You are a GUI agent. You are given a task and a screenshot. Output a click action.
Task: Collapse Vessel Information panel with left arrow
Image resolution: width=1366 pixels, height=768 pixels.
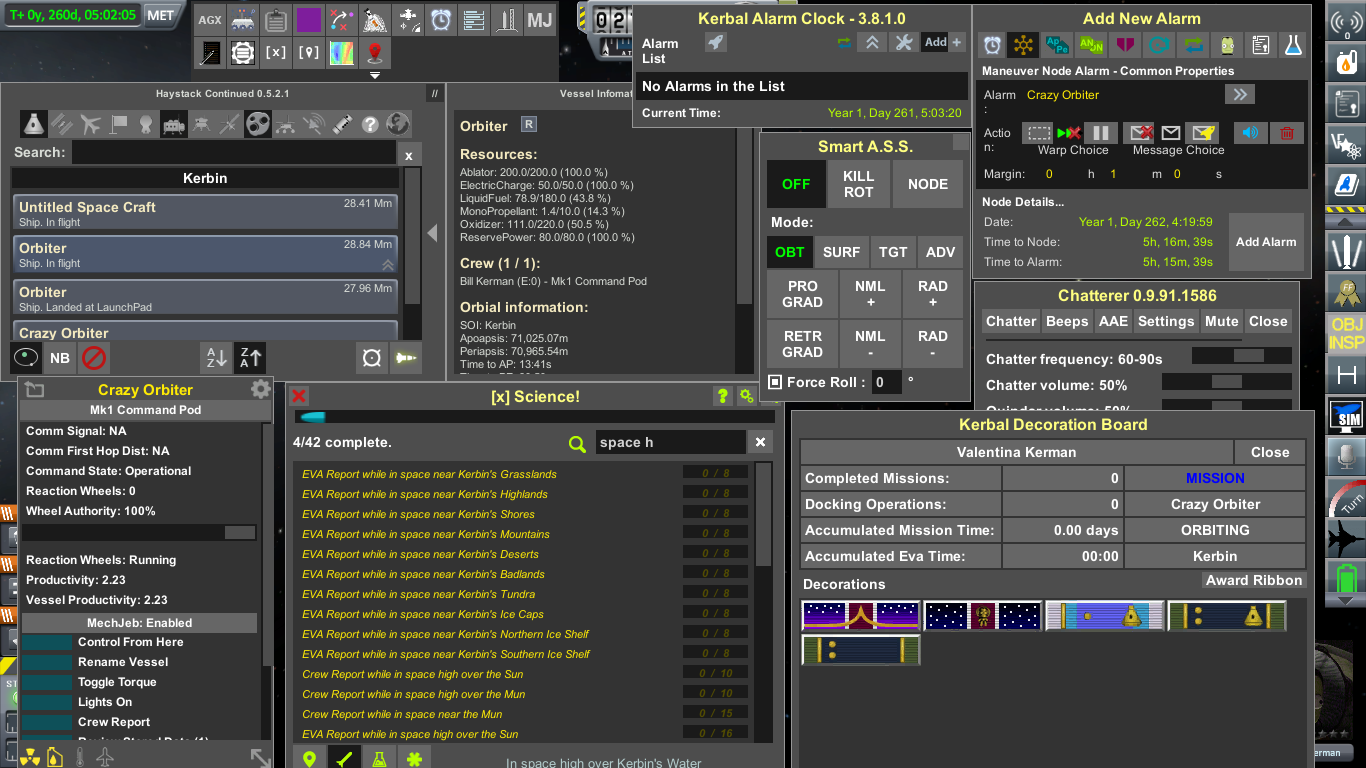click(x=432, y=233)
